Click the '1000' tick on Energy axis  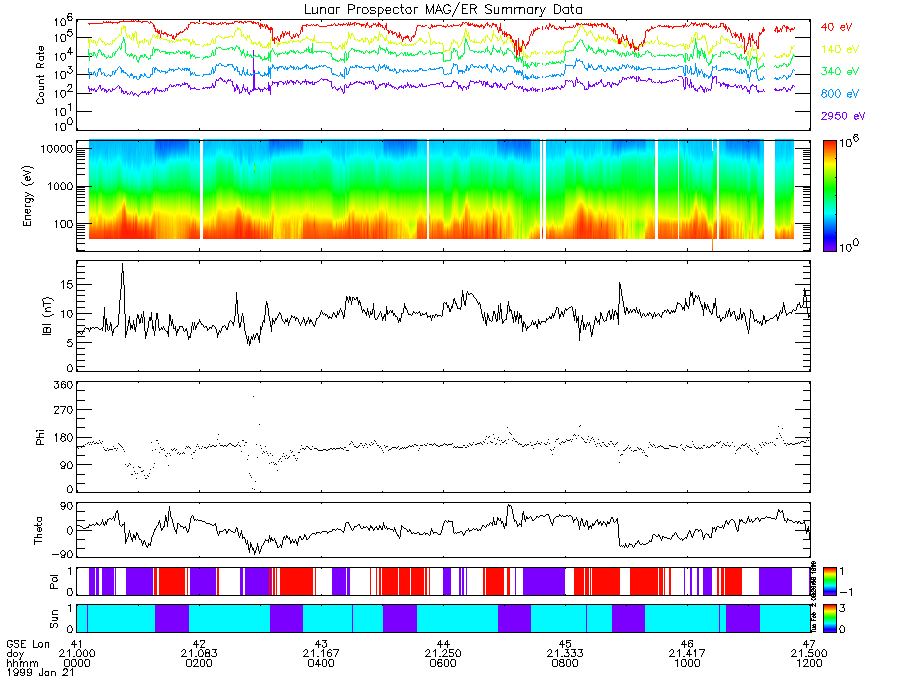(x=60, y=186)
